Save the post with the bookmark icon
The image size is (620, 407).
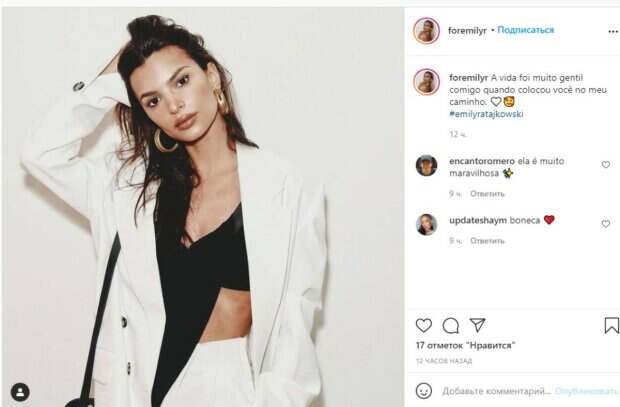(612, 326)
